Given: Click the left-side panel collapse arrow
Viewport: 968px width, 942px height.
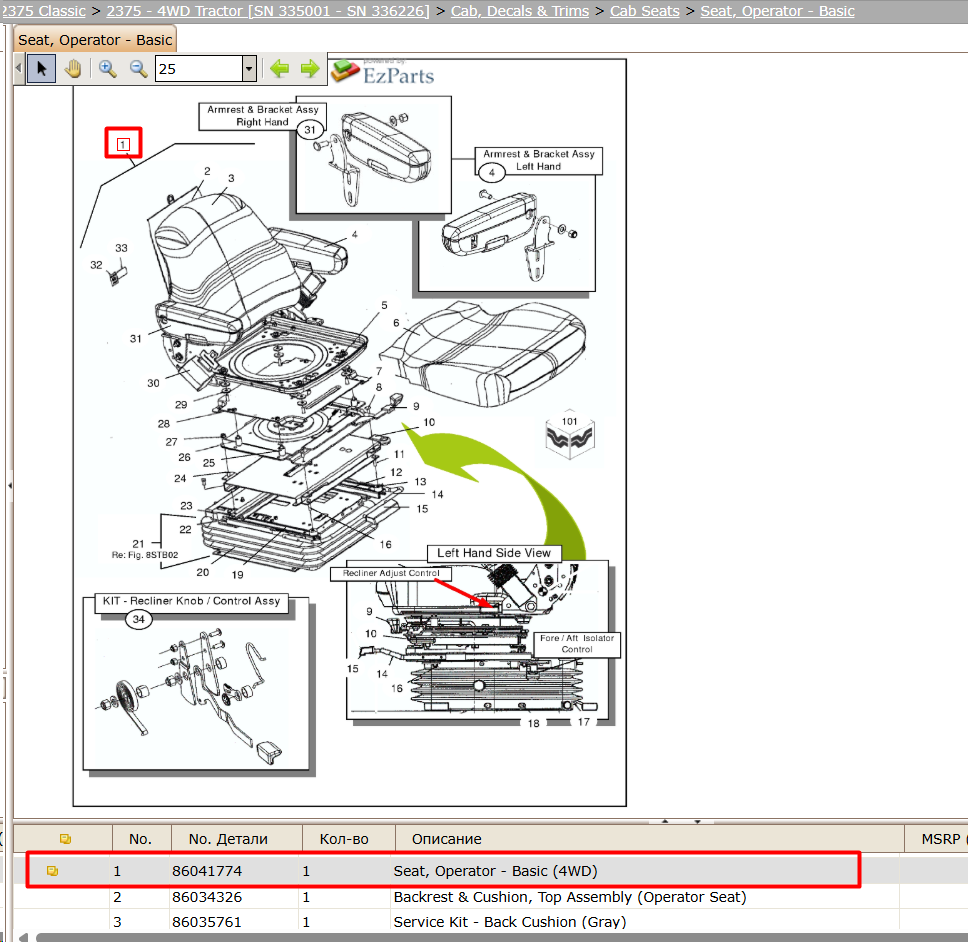Looking at the screenshot, I should (10, 486).
